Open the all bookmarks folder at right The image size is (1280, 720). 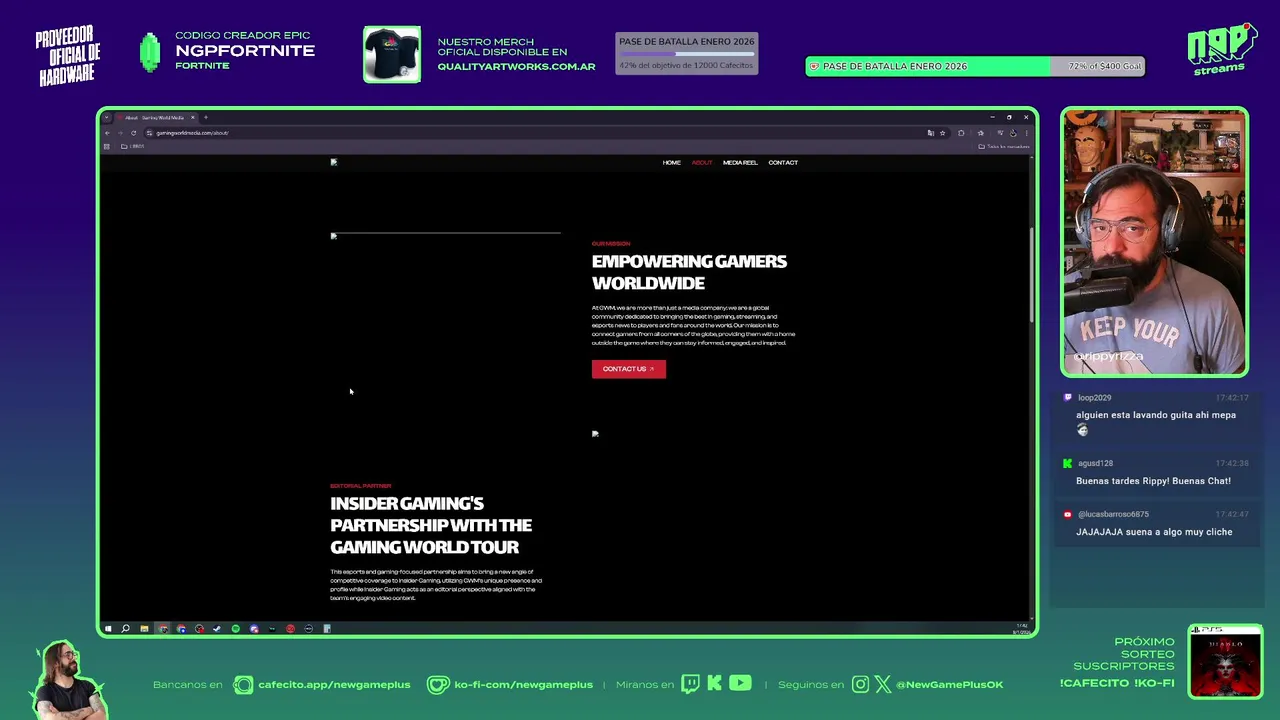(1004, 146)
